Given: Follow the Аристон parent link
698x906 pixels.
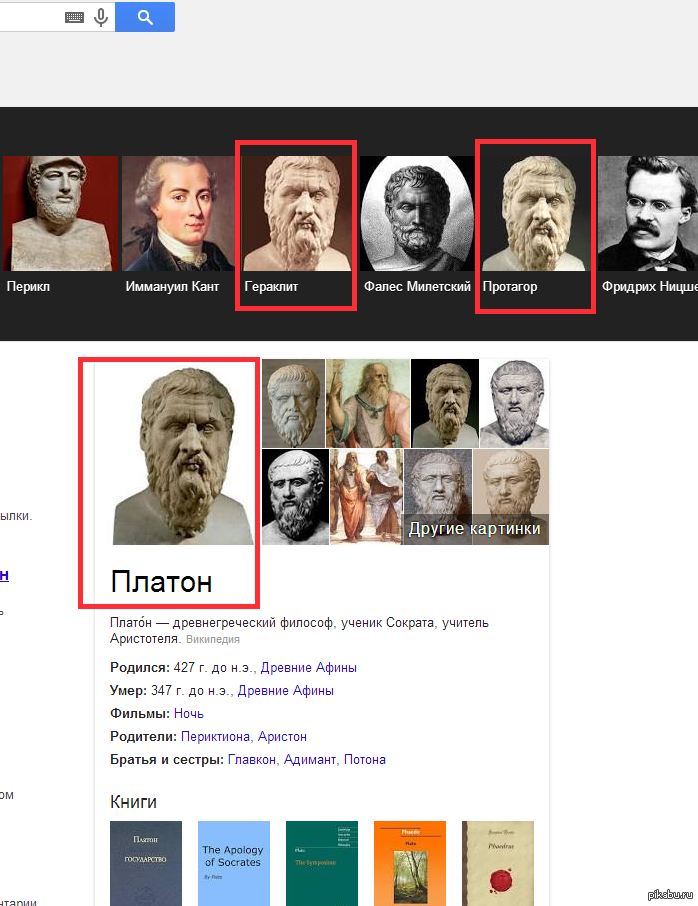Looking at the screenshot, I should coord(282,737).
